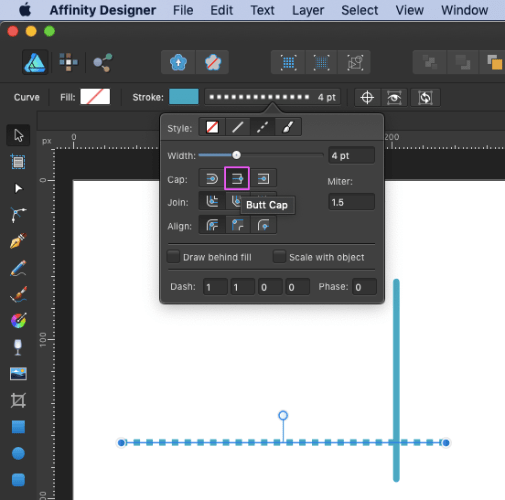
Task: Open the Affinity Designer app menu
Action: (103, 10)
